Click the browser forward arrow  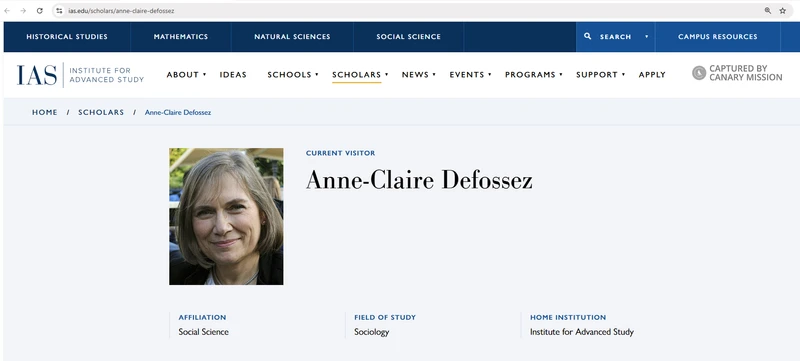(x=23, y=11)
